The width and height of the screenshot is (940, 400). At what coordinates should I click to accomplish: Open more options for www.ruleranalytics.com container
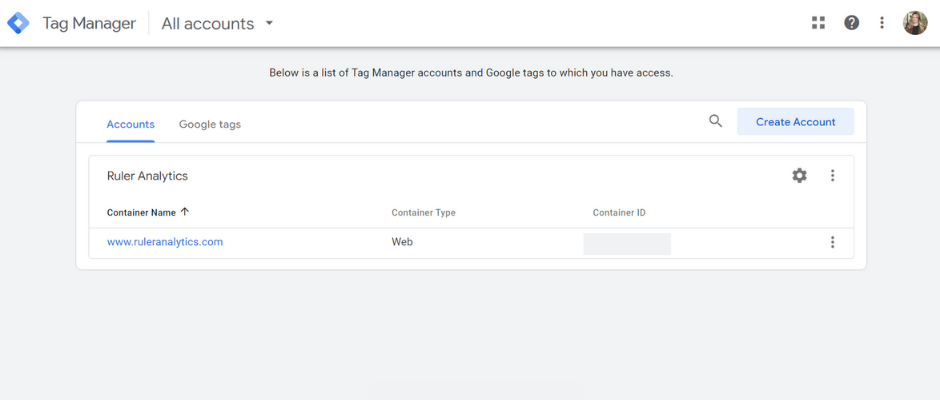832,242
